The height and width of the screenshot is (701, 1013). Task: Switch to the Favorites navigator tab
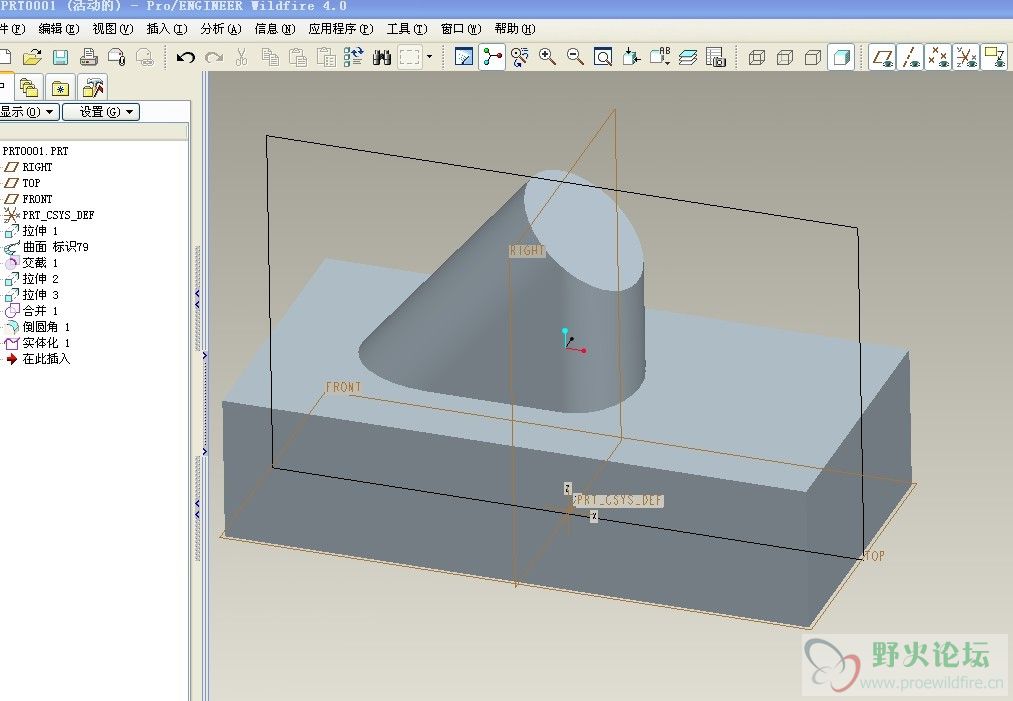tap(61, 88)
